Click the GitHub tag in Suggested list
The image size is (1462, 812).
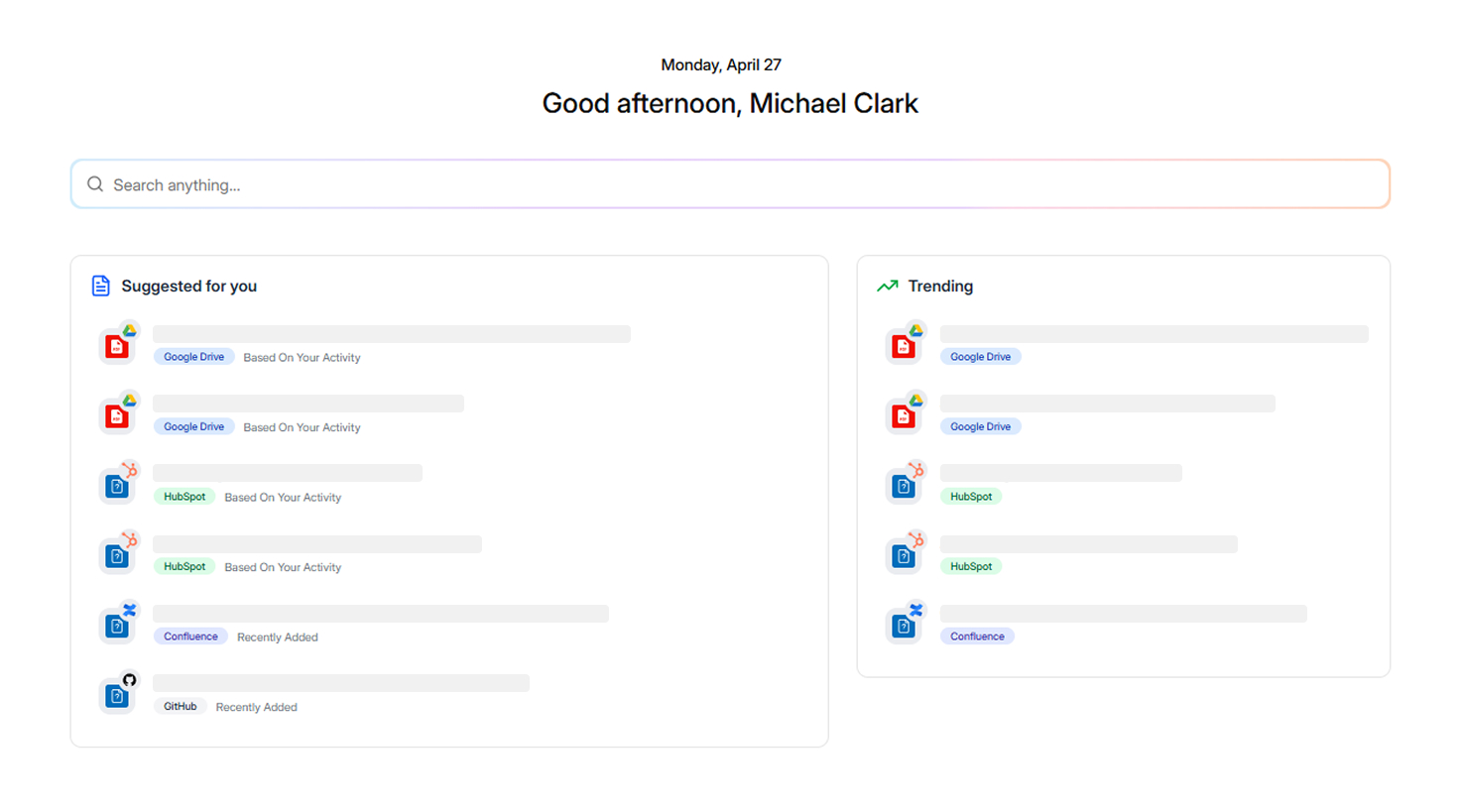[180, 707]
